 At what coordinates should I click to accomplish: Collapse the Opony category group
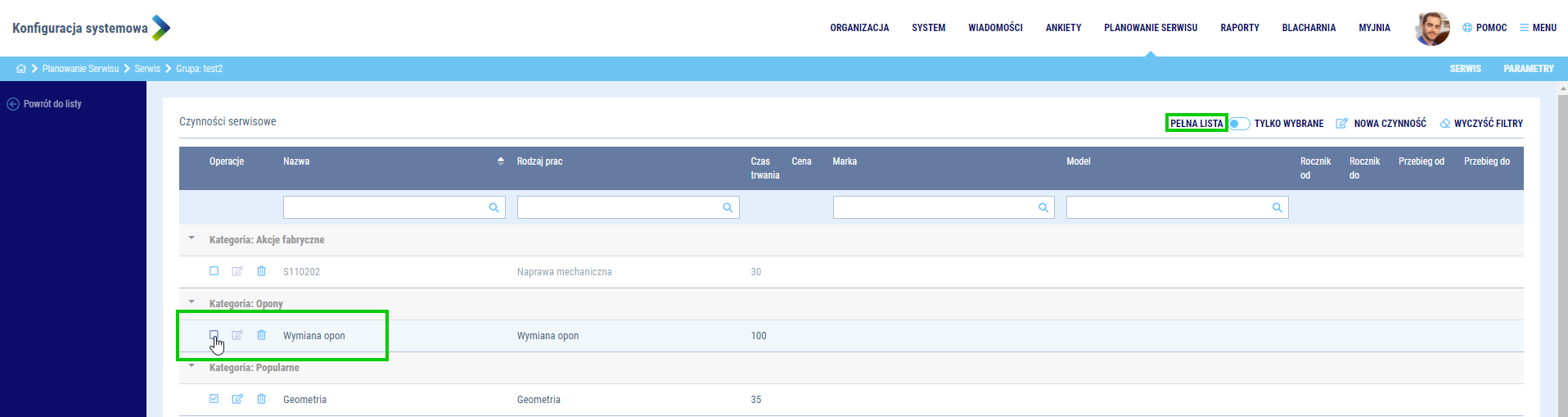[191, 302]
